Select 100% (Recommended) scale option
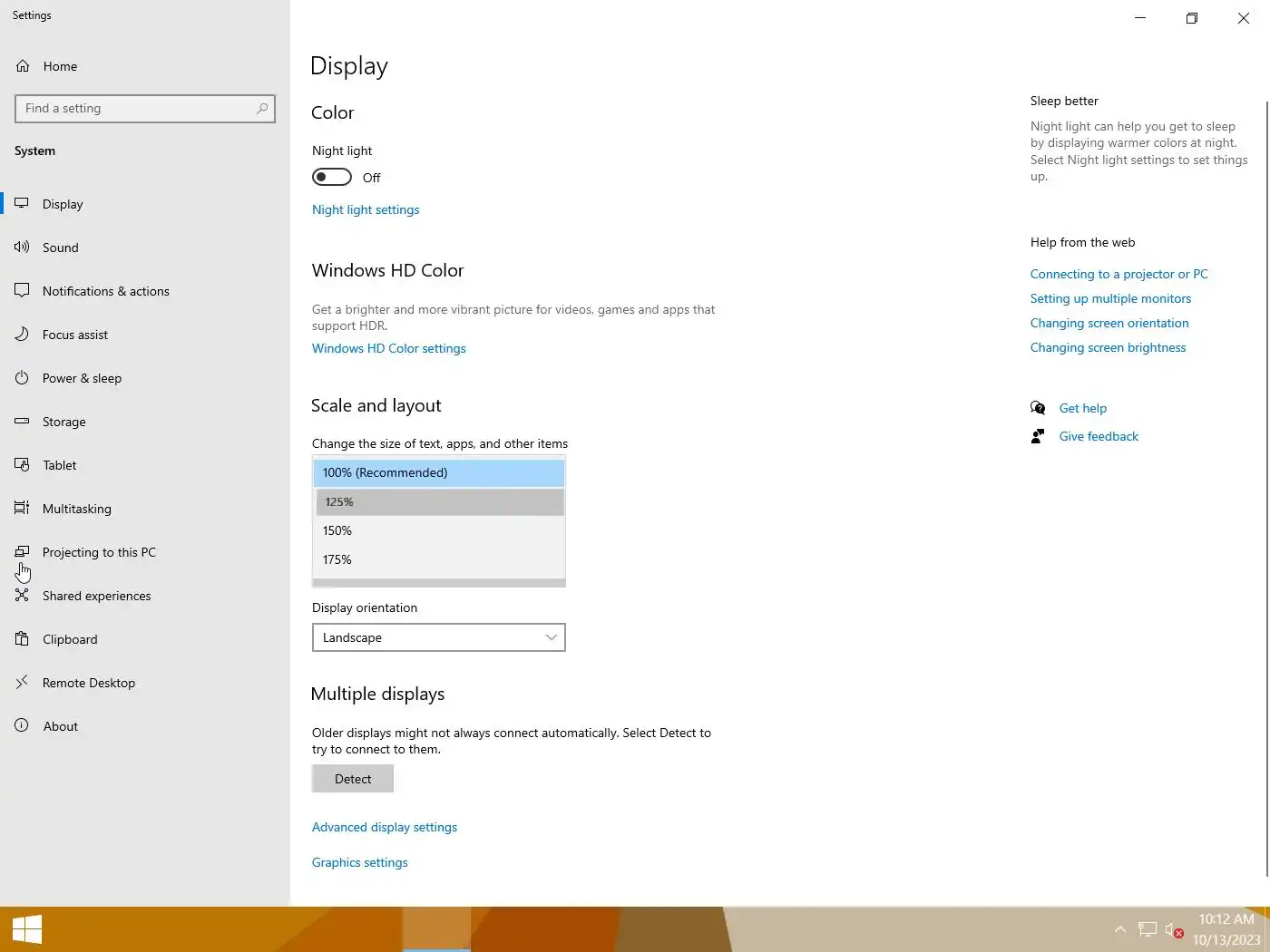1270x952 pixels. [x=439, y=472]
